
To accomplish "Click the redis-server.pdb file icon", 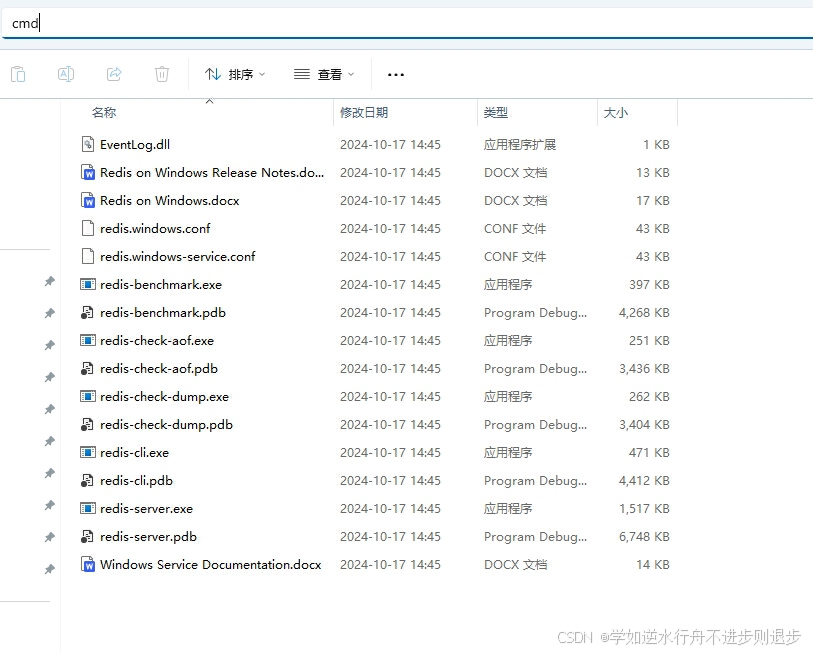I will 87,536.
